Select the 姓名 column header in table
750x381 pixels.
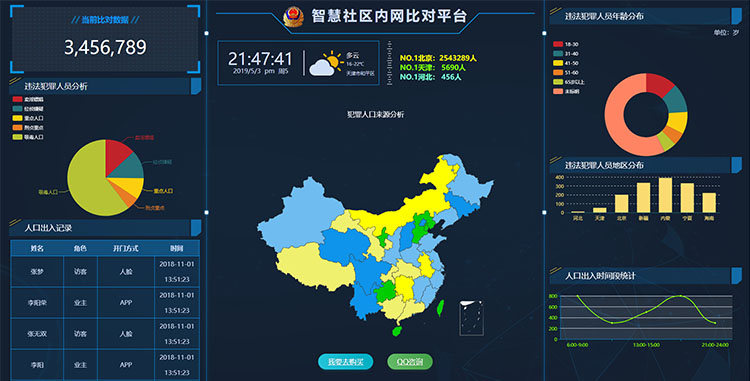coord(37,248)
